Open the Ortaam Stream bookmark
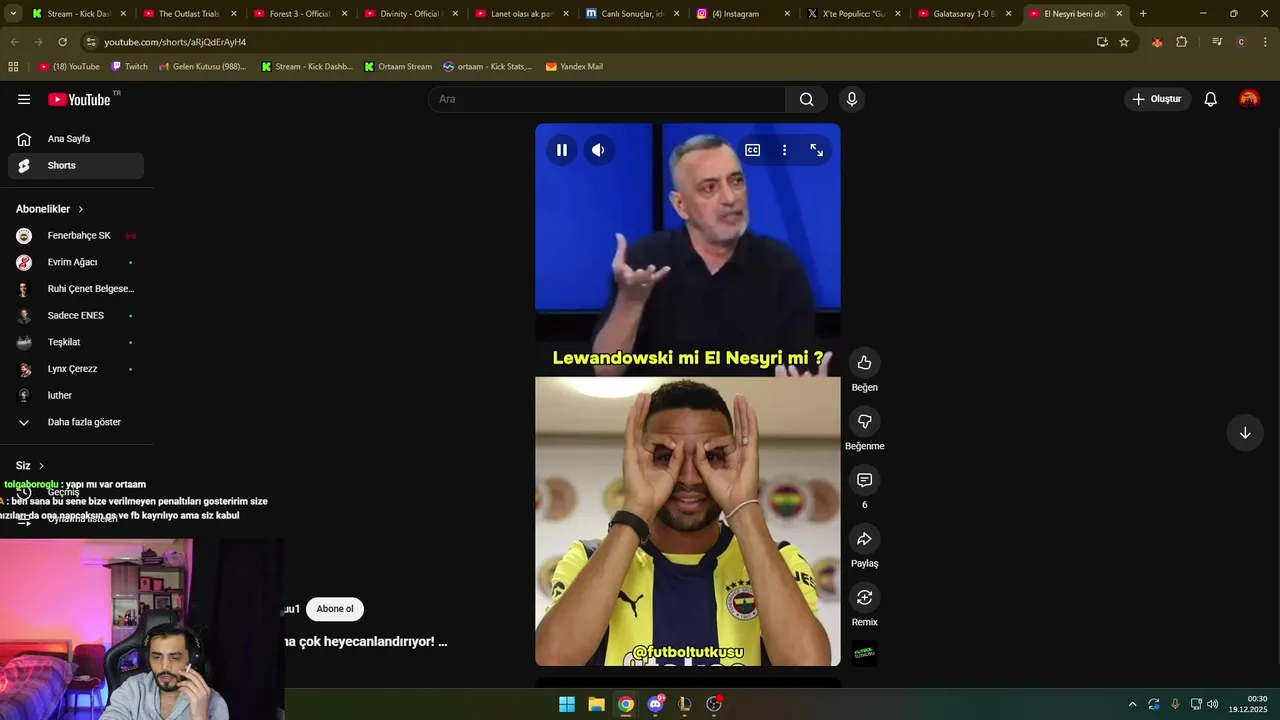The height and width of the screenshot is (720, 1280). coord(398,67)
